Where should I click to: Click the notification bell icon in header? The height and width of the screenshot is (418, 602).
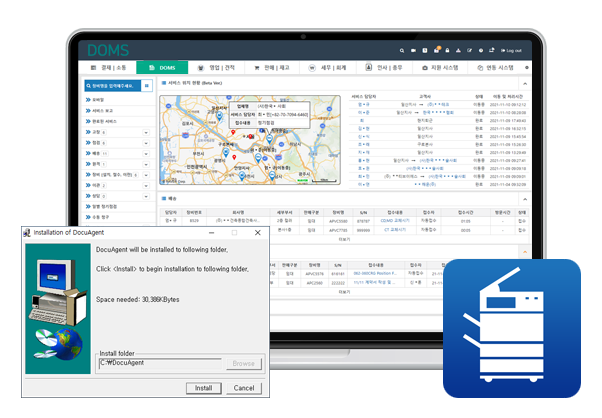pos(438,49)
